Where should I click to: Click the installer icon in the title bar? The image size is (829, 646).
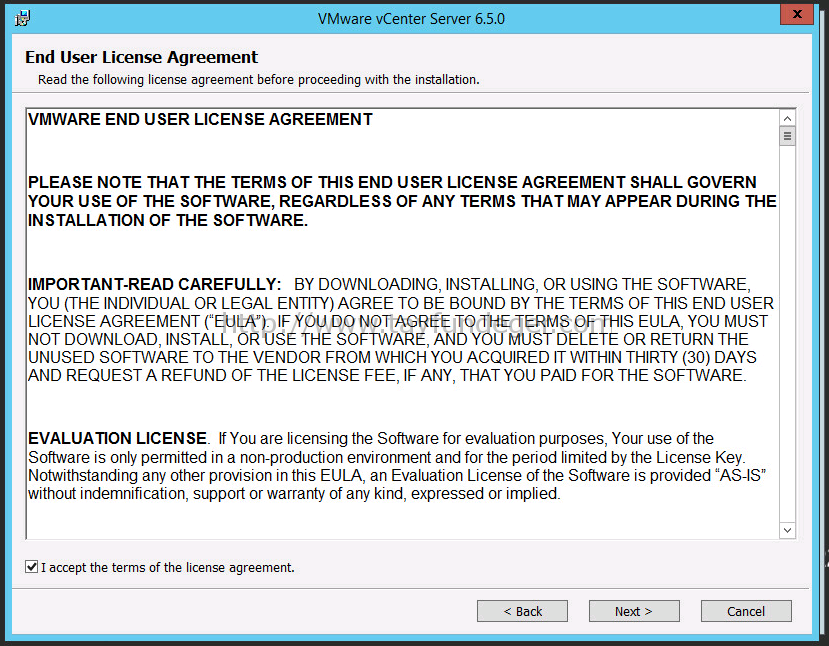click(x=22, y=19)
